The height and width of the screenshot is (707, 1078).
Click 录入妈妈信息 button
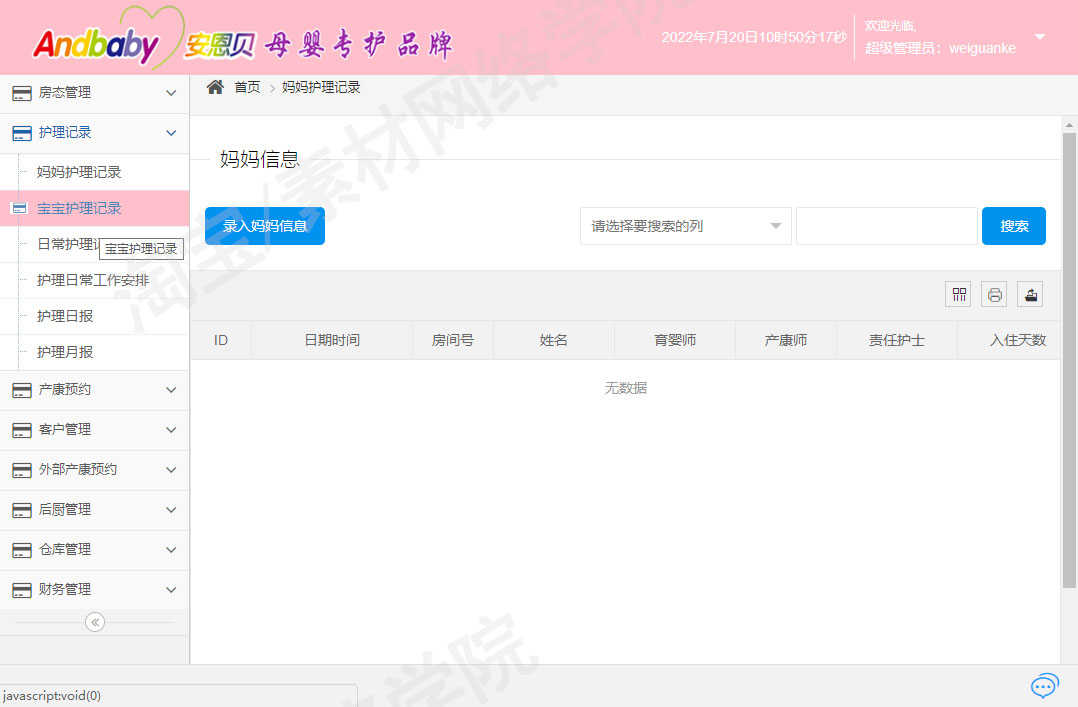pos(265,226)
